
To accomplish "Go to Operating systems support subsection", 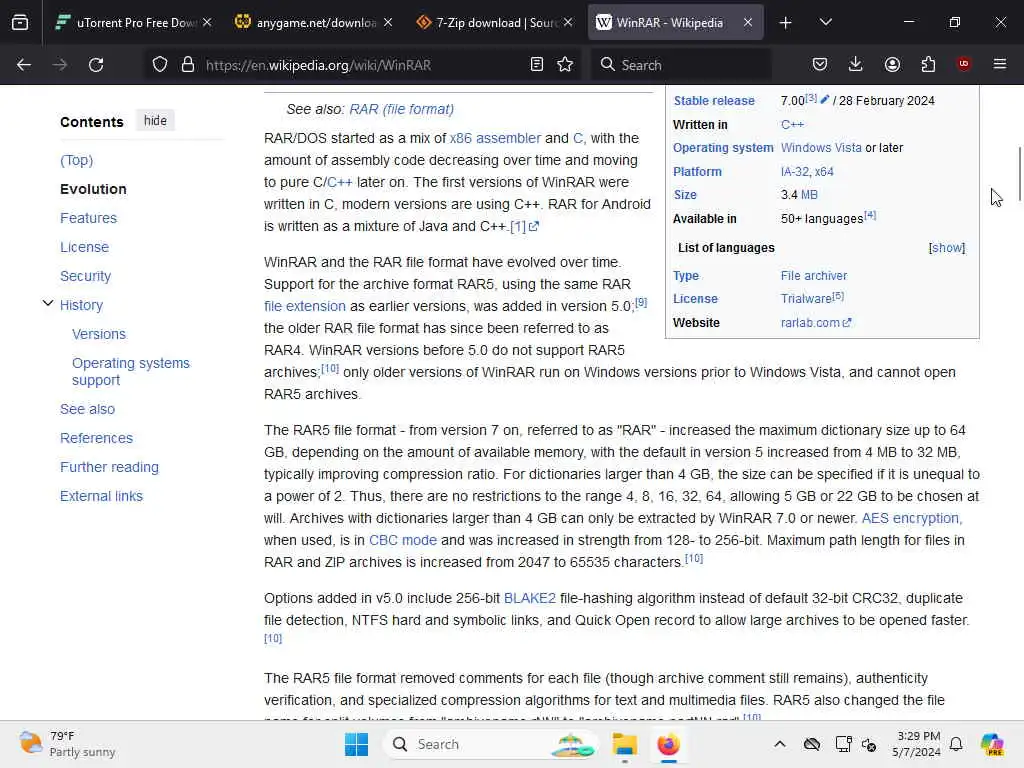I will 131,372.
